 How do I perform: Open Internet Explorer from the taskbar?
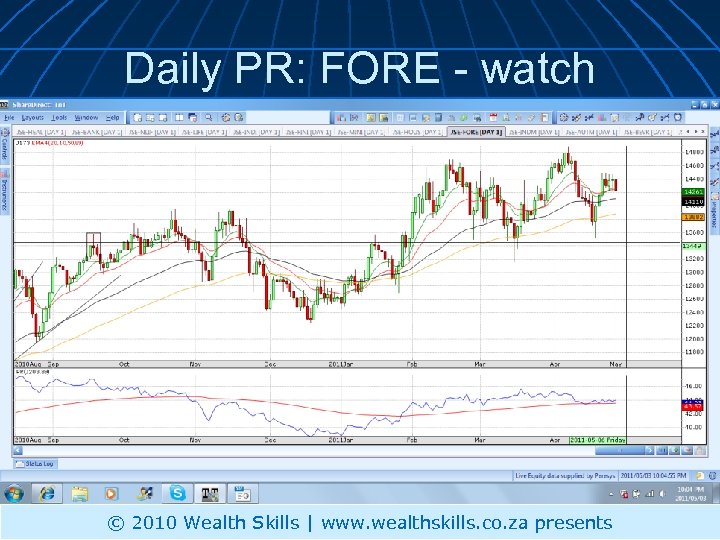(x=47, y=494)
